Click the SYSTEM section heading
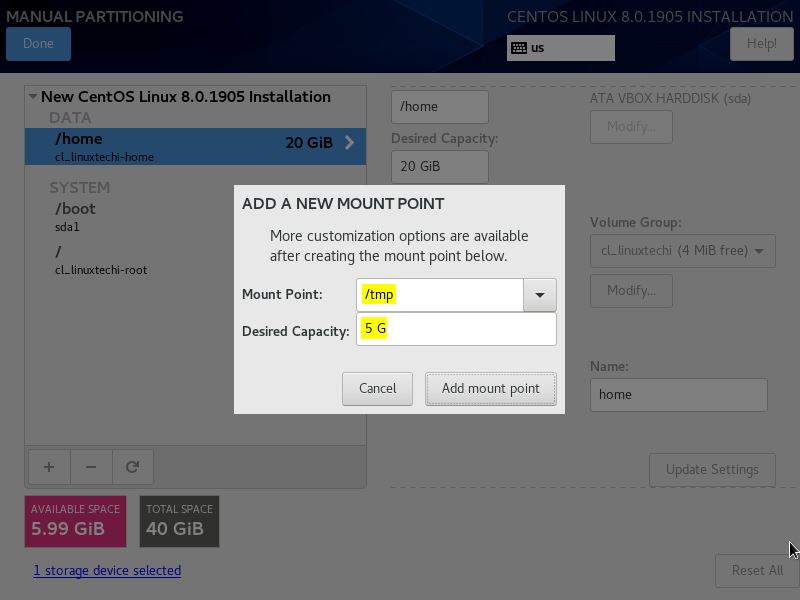 click(x=80, y=188)
